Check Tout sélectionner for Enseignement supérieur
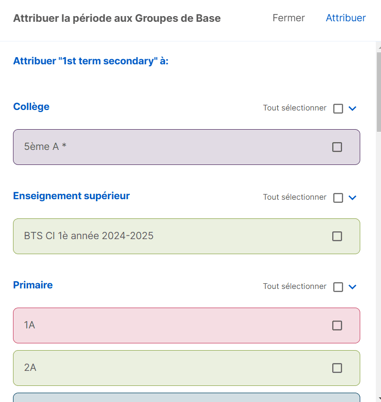Viewport: 381px width, 402px height. (338, 198)
